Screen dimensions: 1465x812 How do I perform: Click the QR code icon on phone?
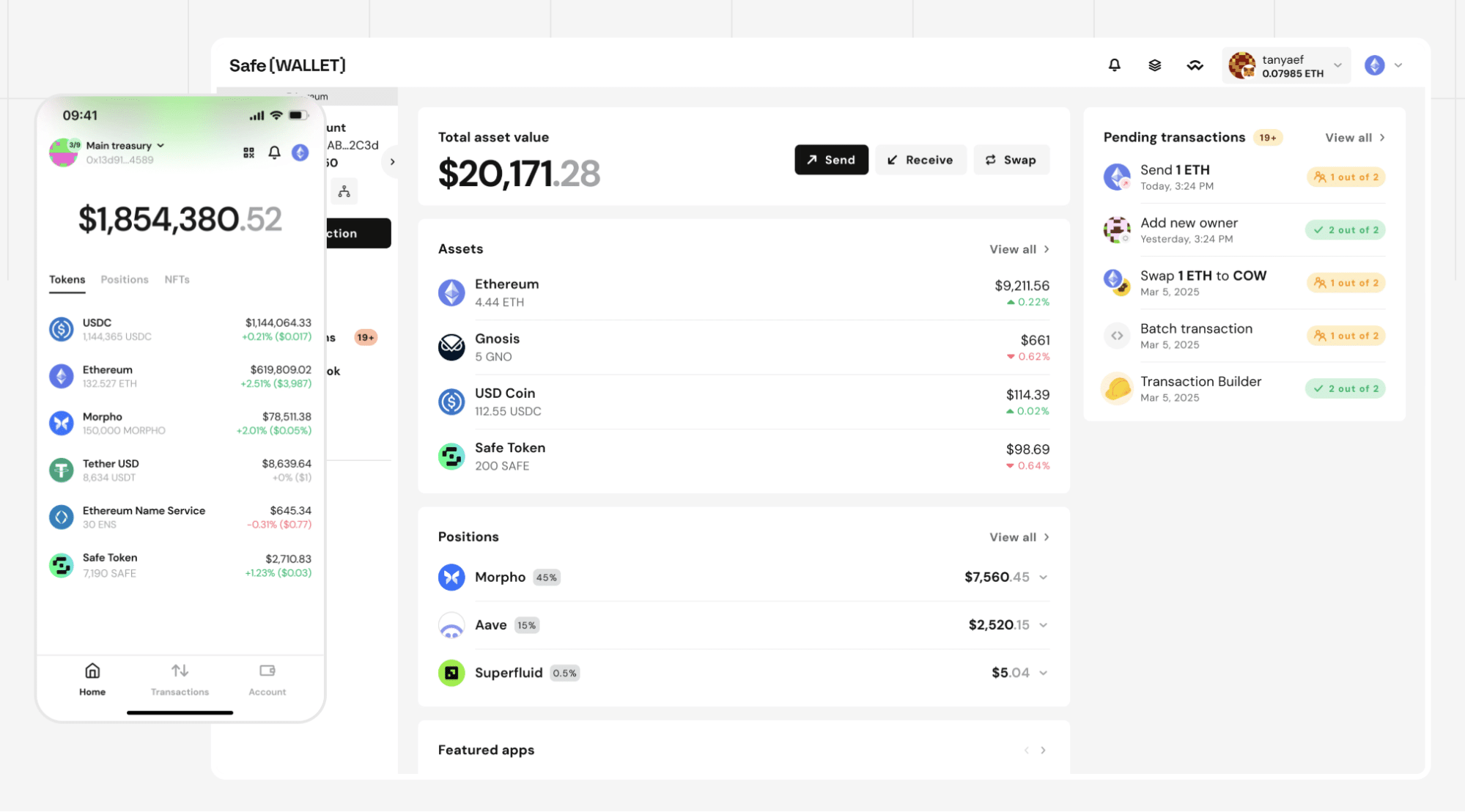point(248,152)
